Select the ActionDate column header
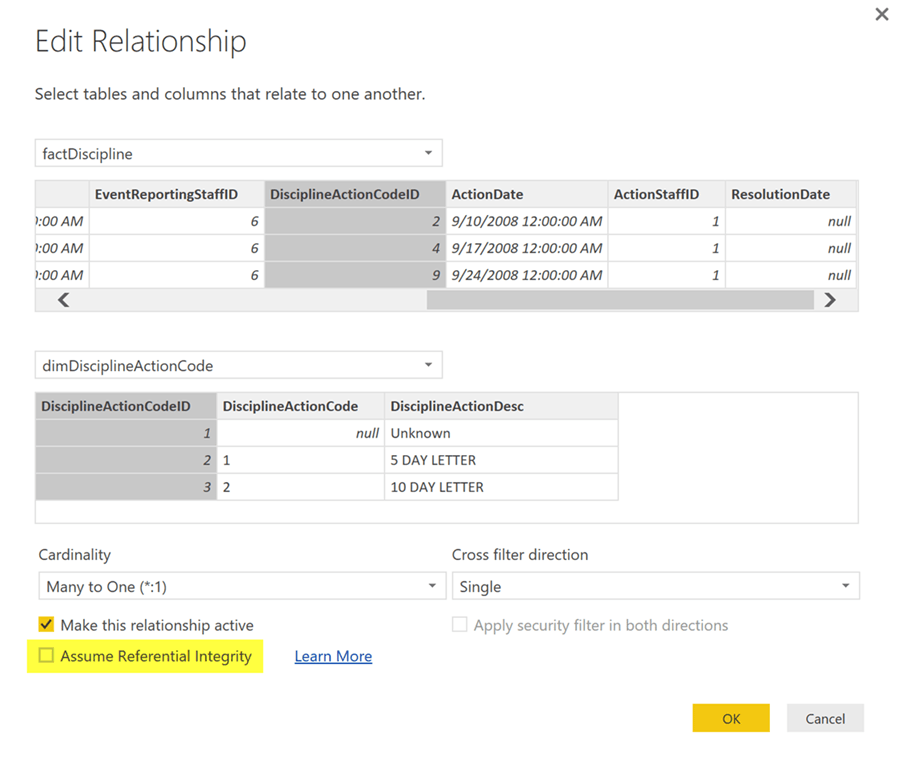 [x=487, y=194]
